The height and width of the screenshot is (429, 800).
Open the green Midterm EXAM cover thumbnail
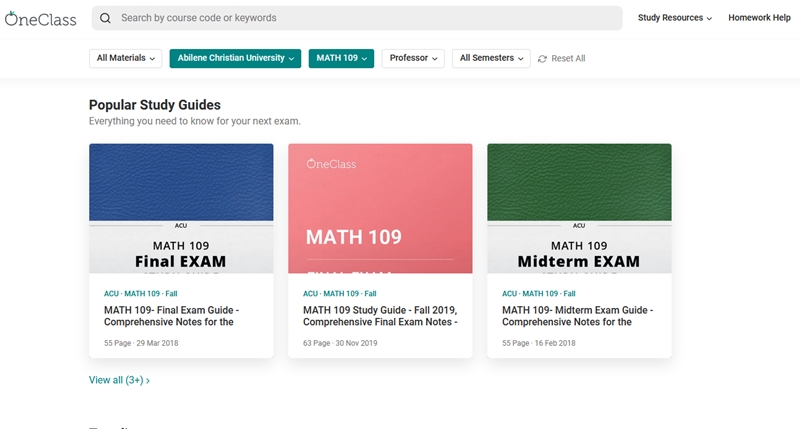[579, 208]
